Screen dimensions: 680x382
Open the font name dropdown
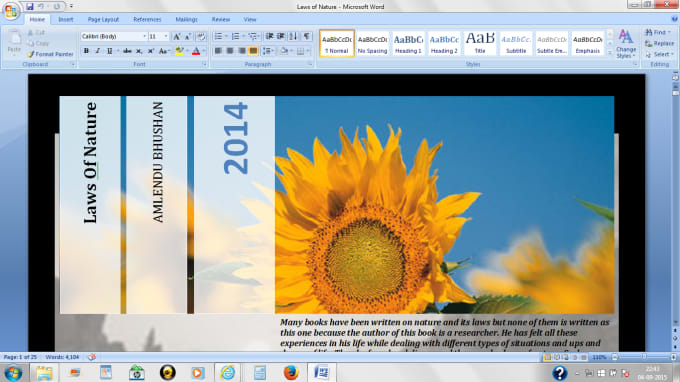point(144,37)
